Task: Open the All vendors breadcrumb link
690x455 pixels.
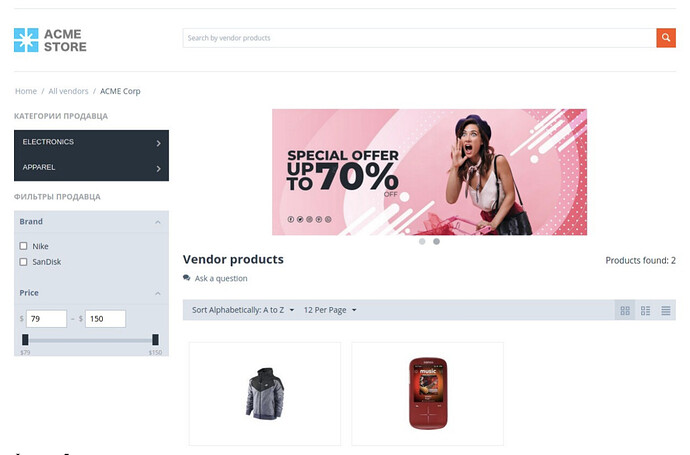Action: click(68, 91)
